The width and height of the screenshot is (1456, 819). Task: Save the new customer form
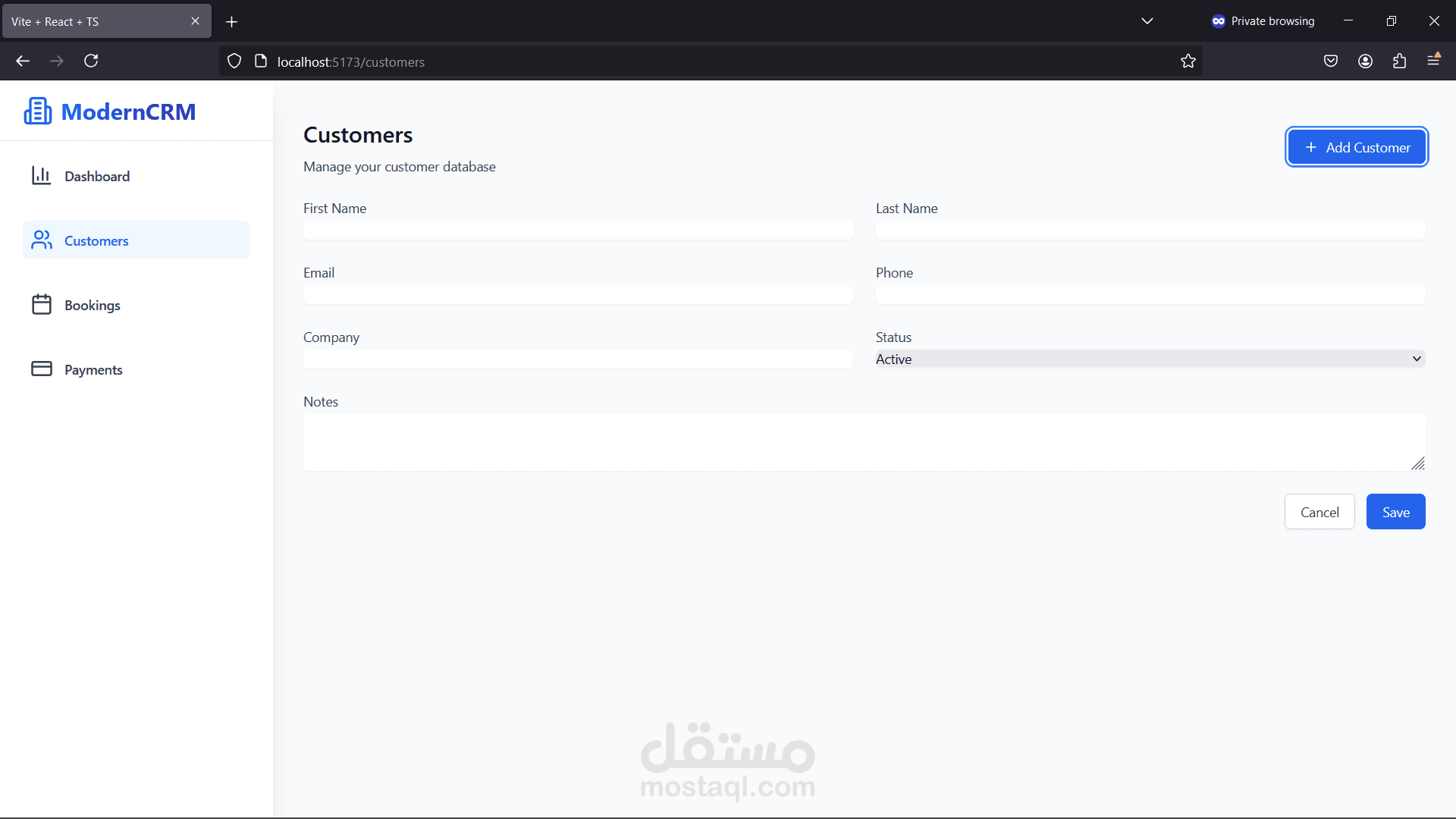(1395, 512)
